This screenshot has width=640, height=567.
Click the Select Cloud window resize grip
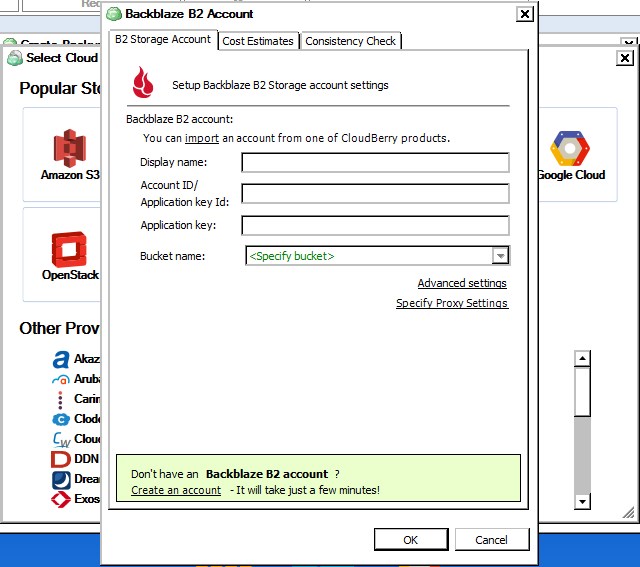click(x=629, y=513)
